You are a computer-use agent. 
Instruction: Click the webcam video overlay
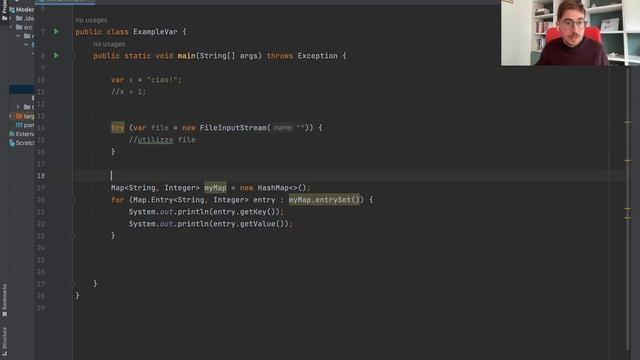pos(570,33)
